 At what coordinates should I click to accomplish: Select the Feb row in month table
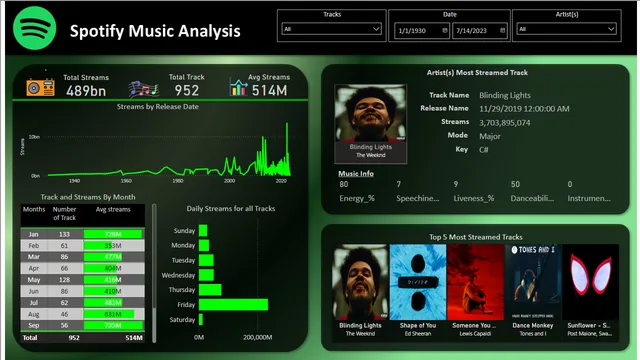pos(82,245)
